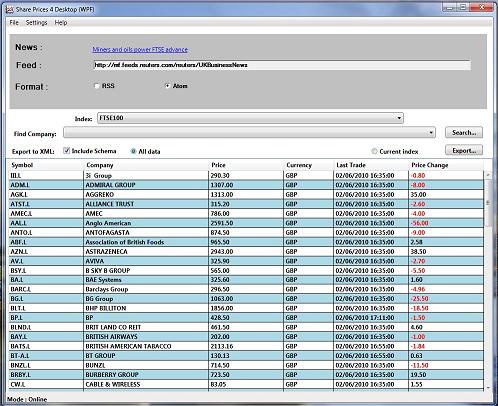Select the ASTRAZENECA company cell
Image resolution: width=498 pixels, height=406 pixels.
pyautogui.click(x=146, y=251)
